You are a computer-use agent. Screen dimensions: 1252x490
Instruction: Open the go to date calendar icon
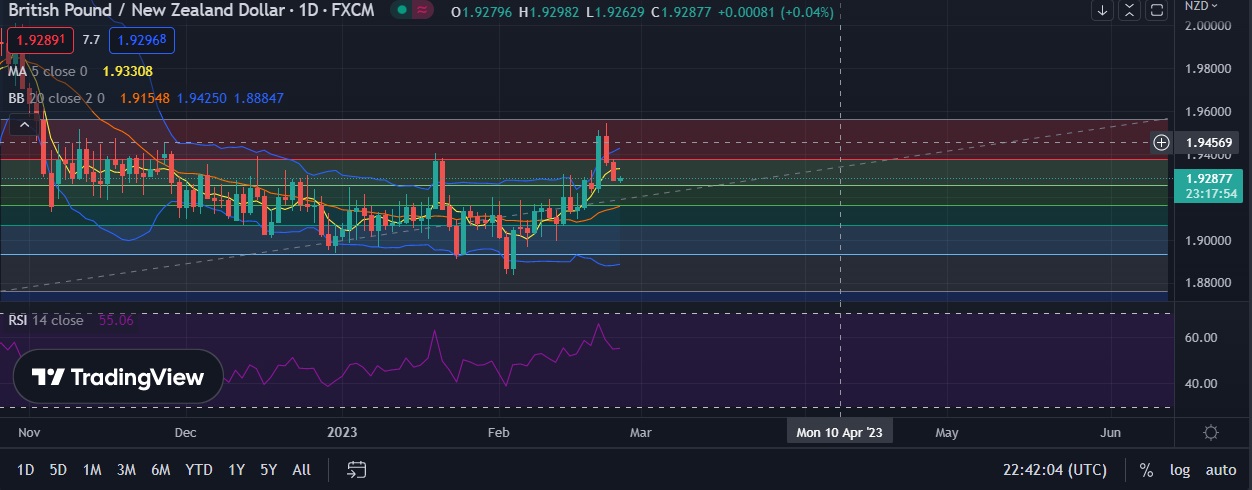coord(356,469)
